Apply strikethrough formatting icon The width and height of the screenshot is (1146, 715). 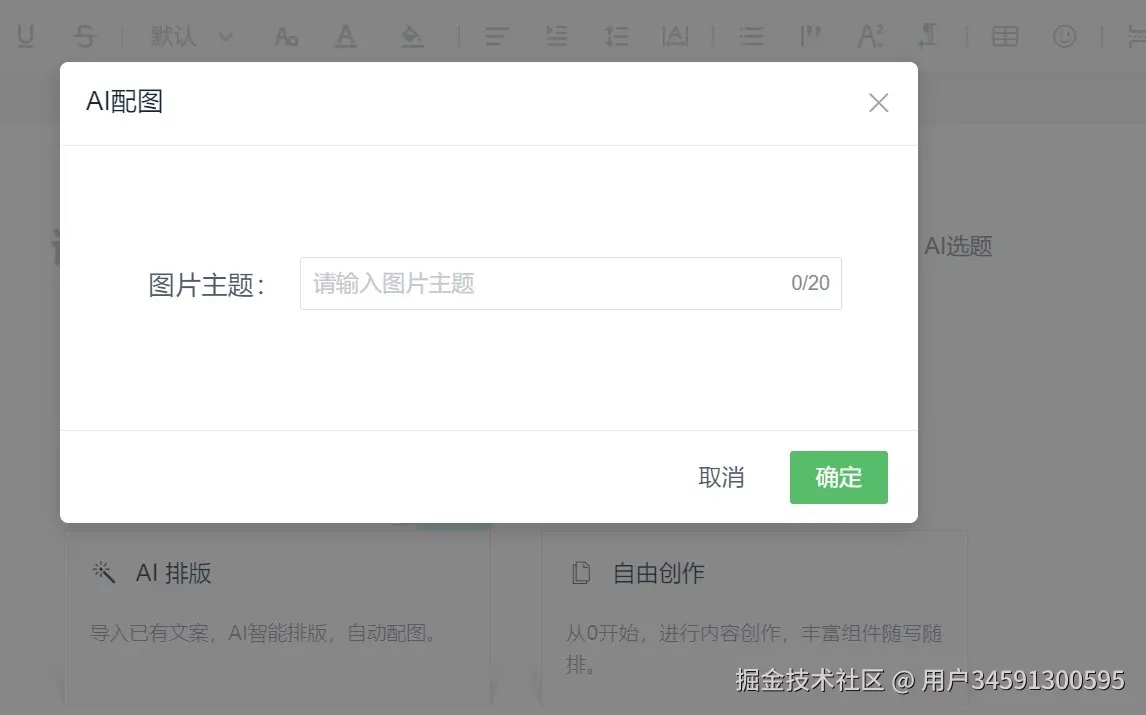(x=85, y=36)
